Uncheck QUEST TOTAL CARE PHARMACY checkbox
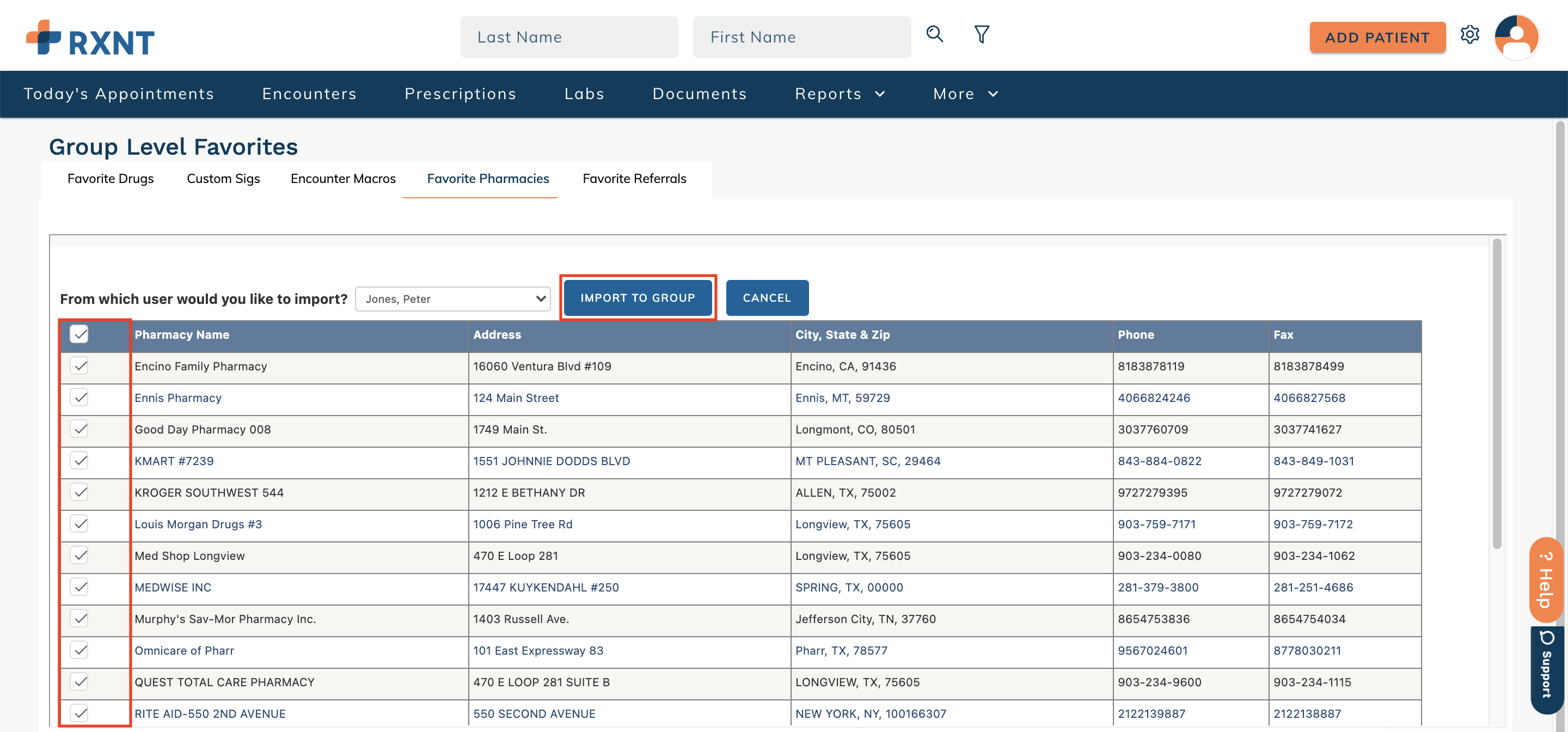The width and height of the screenshot is (1568, 732). click(79, 682)
